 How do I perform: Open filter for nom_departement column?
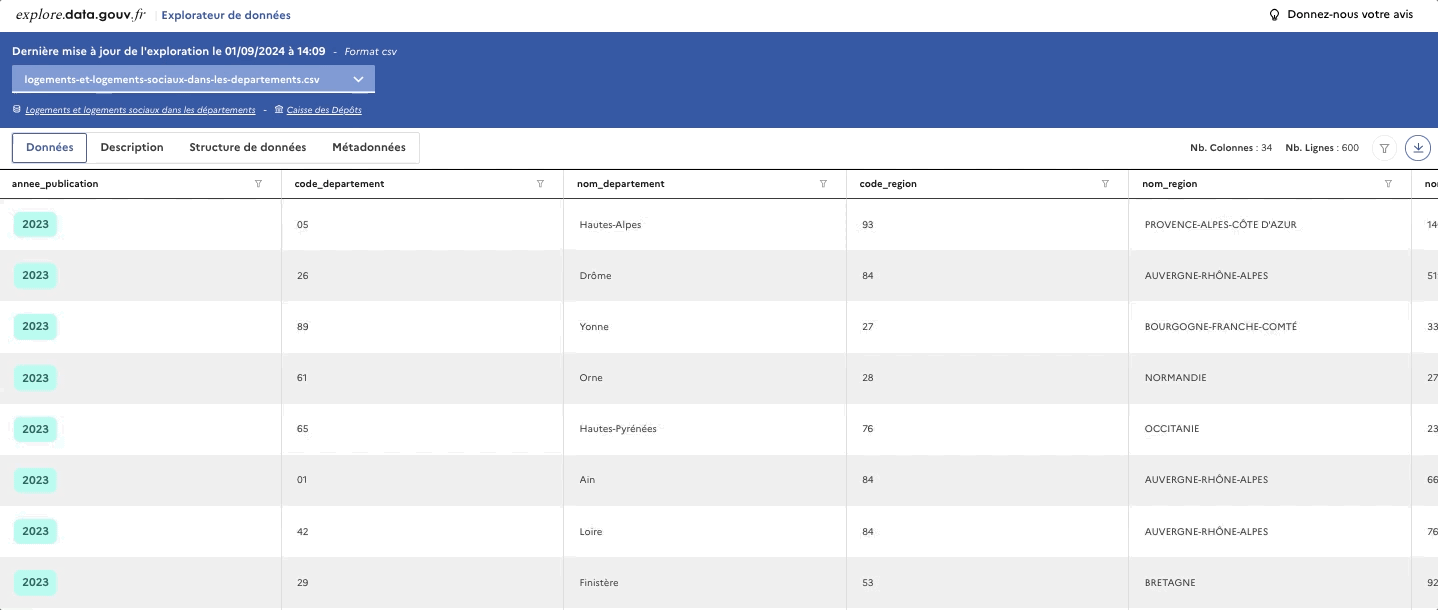823,184
